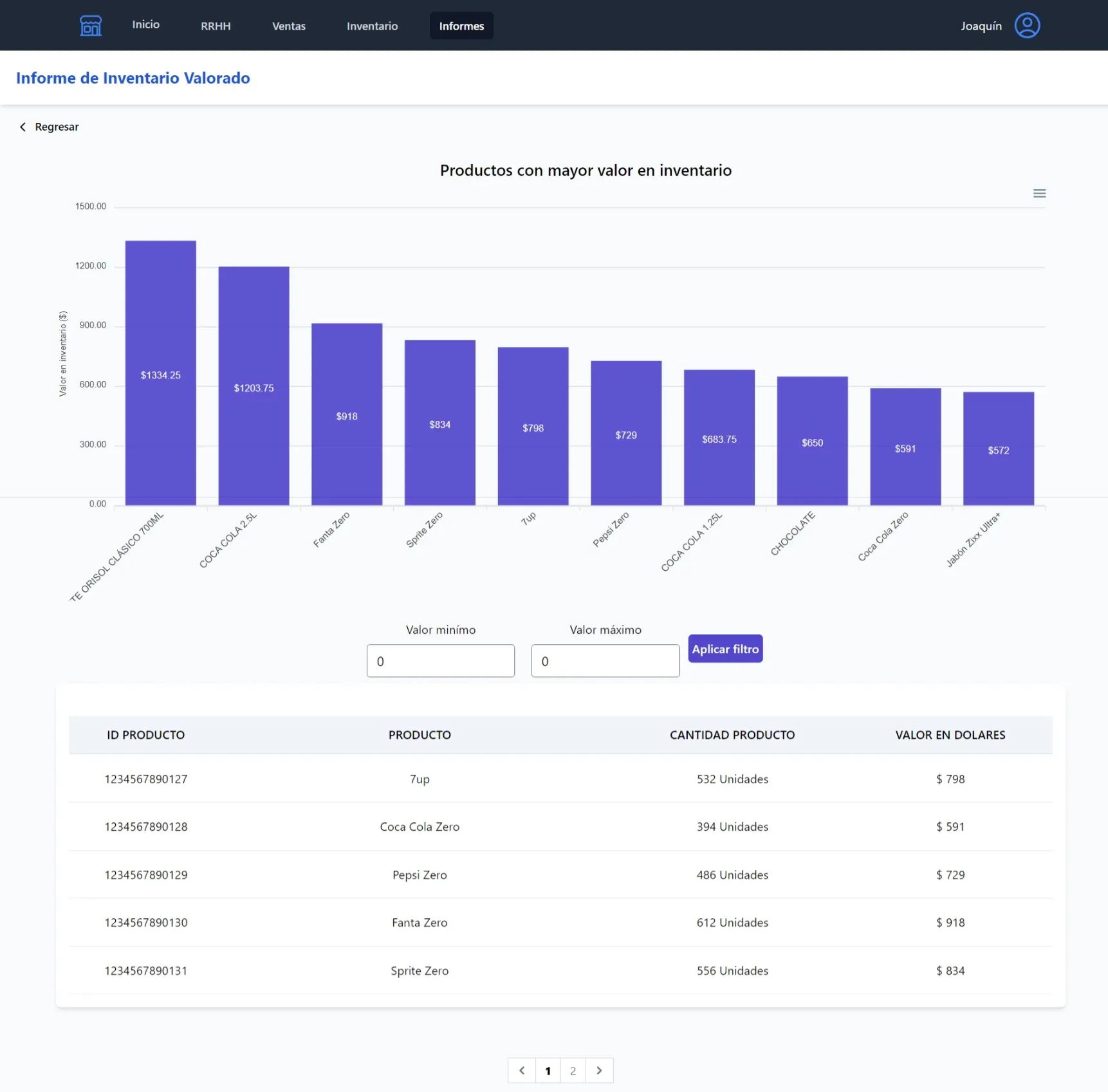The image size is (1108, 1092).
Task: Click the Aplicar filtro button
Action: coord(725,649)
